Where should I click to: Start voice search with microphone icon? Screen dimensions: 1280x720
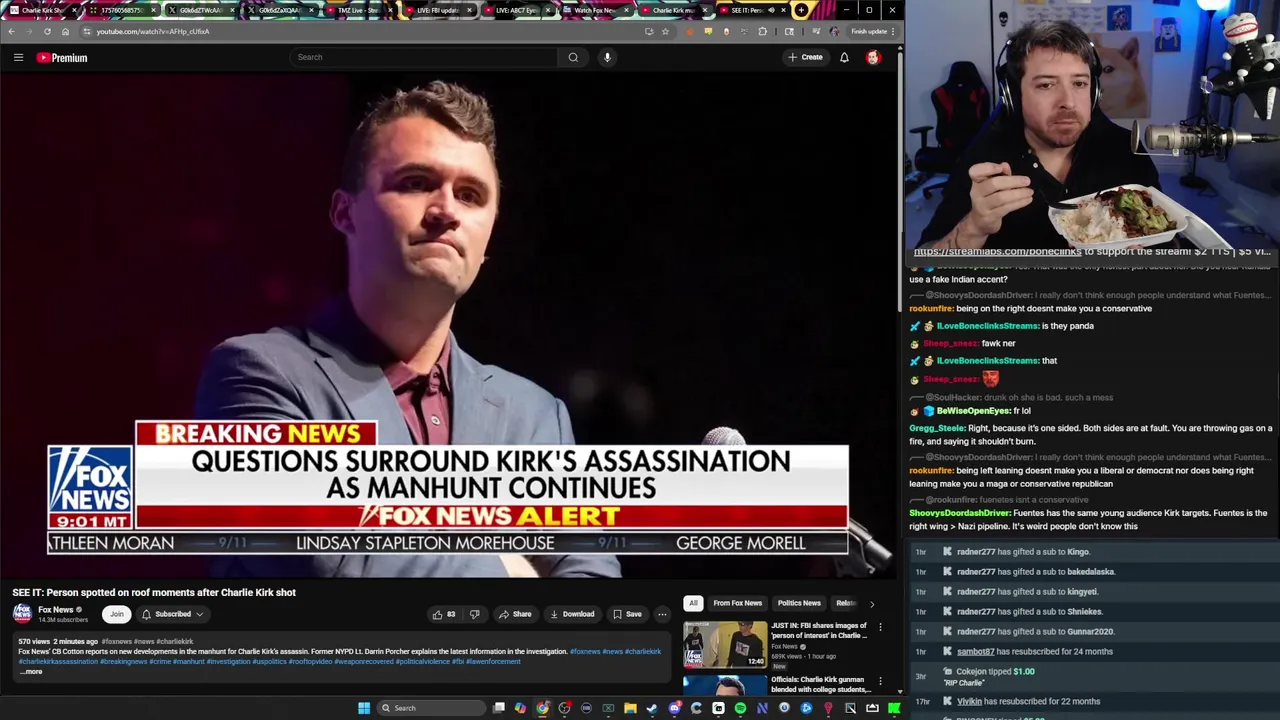click(607, 57)
